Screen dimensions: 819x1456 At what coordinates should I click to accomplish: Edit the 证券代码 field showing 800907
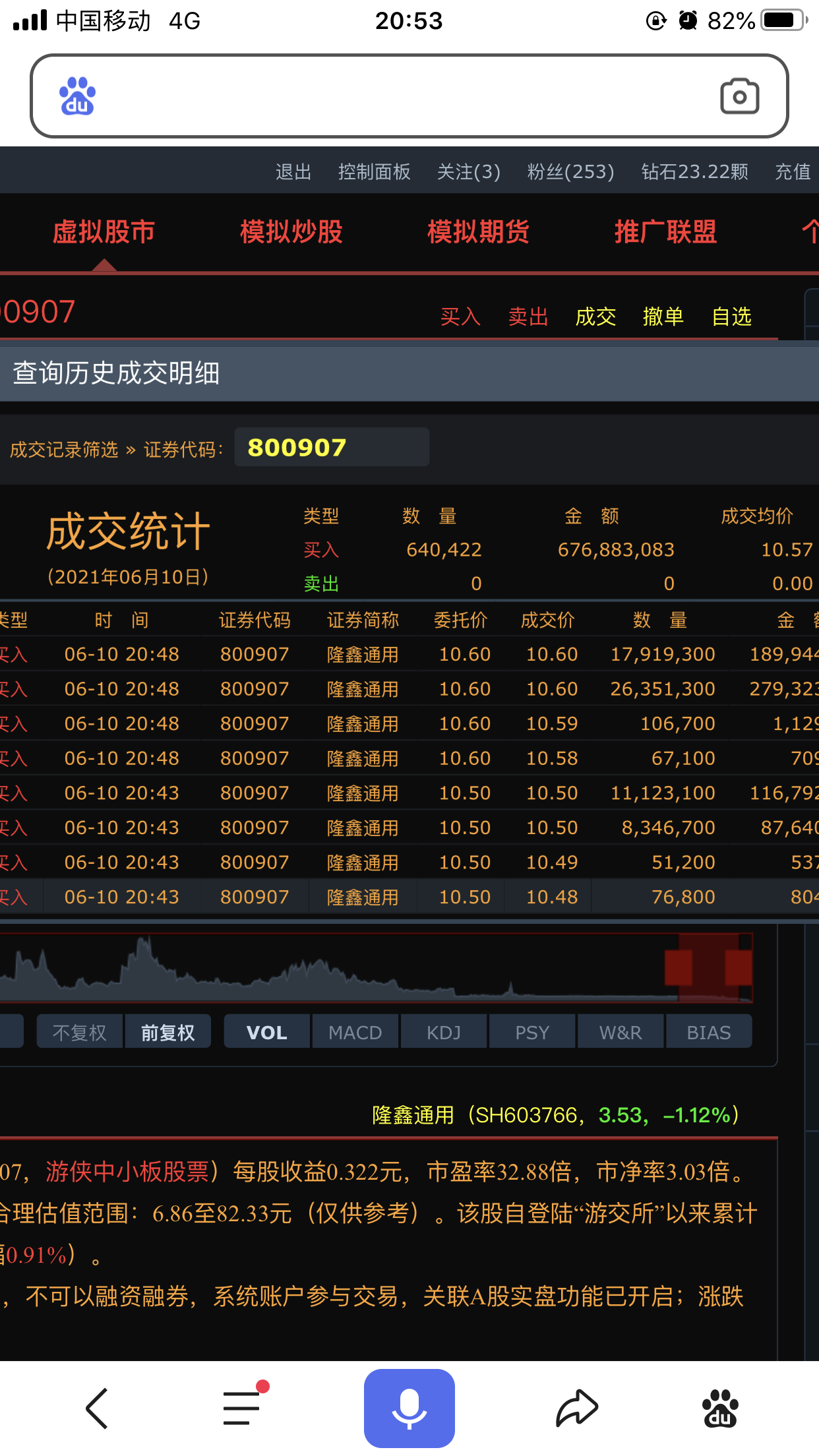click(x=332, y=448)
